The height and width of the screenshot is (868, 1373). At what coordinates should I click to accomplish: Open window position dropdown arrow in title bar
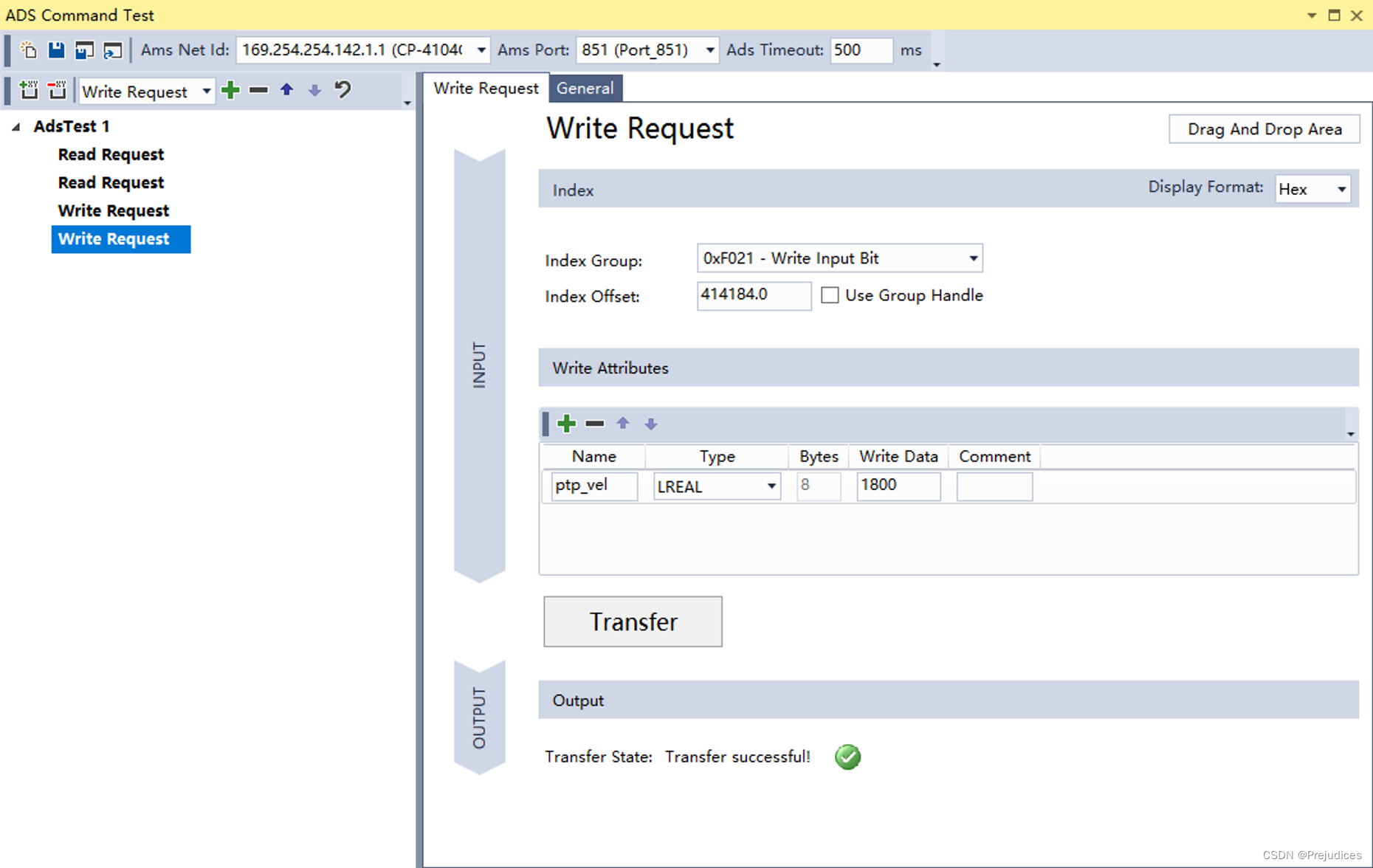coord(1312,15)
